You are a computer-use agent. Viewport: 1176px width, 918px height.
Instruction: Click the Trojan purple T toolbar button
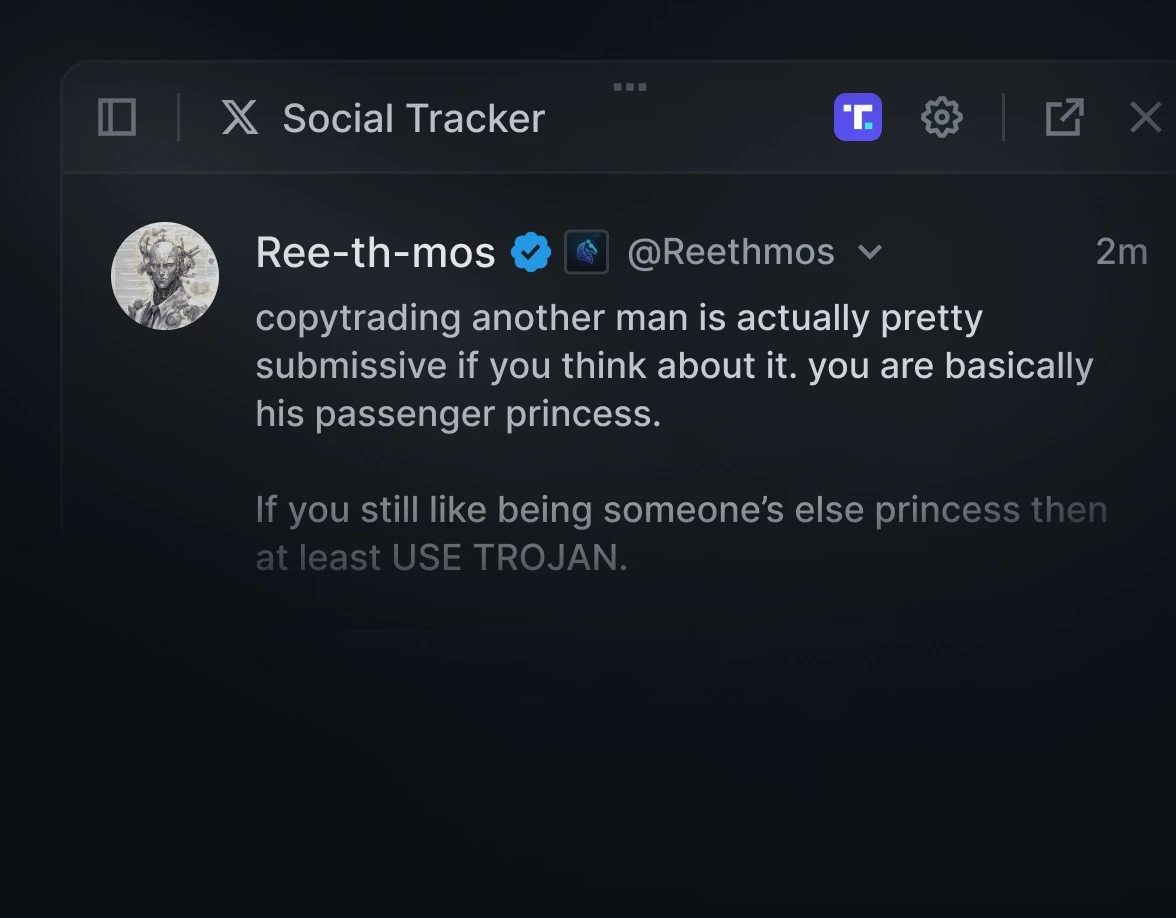click(x=858, y=117)
